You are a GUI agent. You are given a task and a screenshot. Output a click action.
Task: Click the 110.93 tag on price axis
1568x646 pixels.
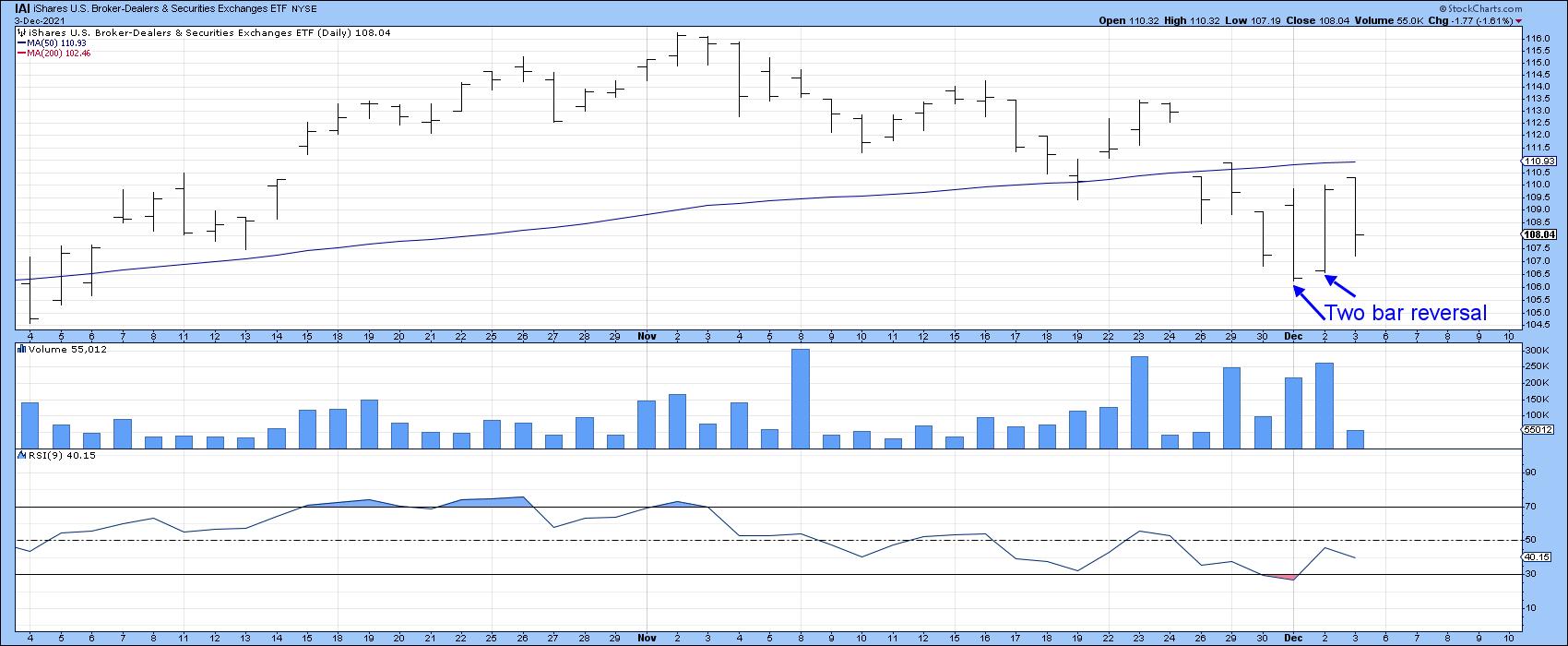(1539, 161)
